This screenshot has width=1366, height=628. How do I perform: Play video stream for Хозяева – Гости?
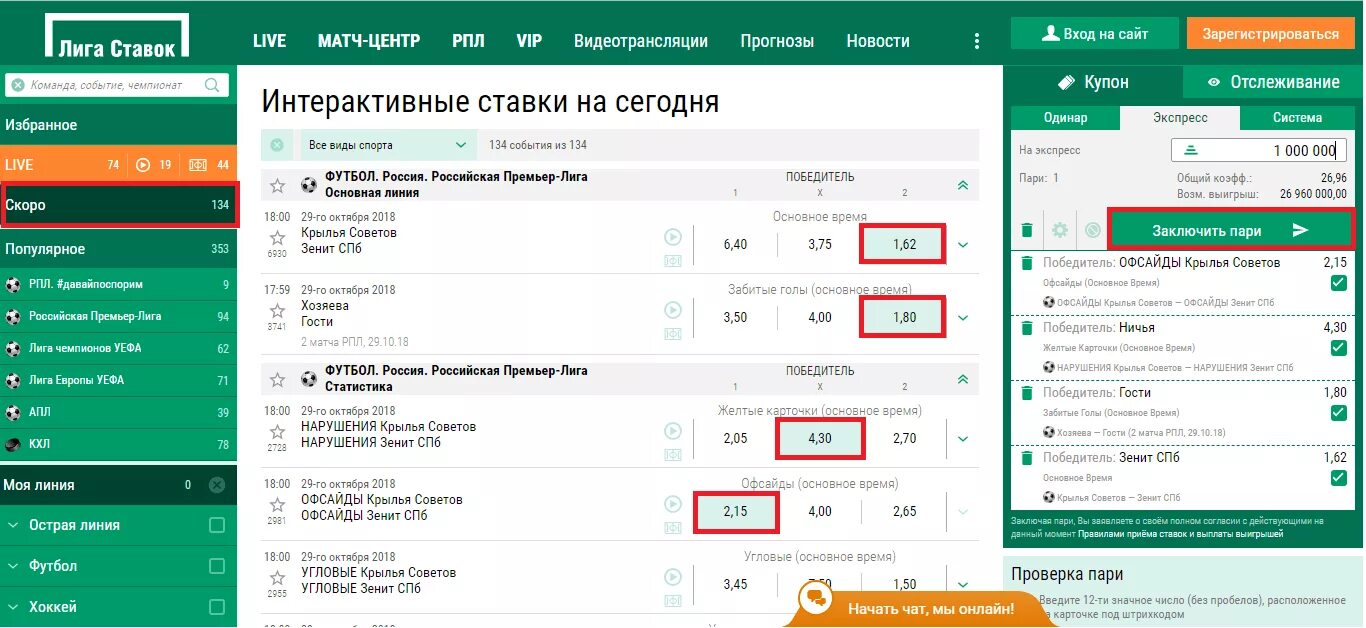pyautogui.click(x=673, y=310)
